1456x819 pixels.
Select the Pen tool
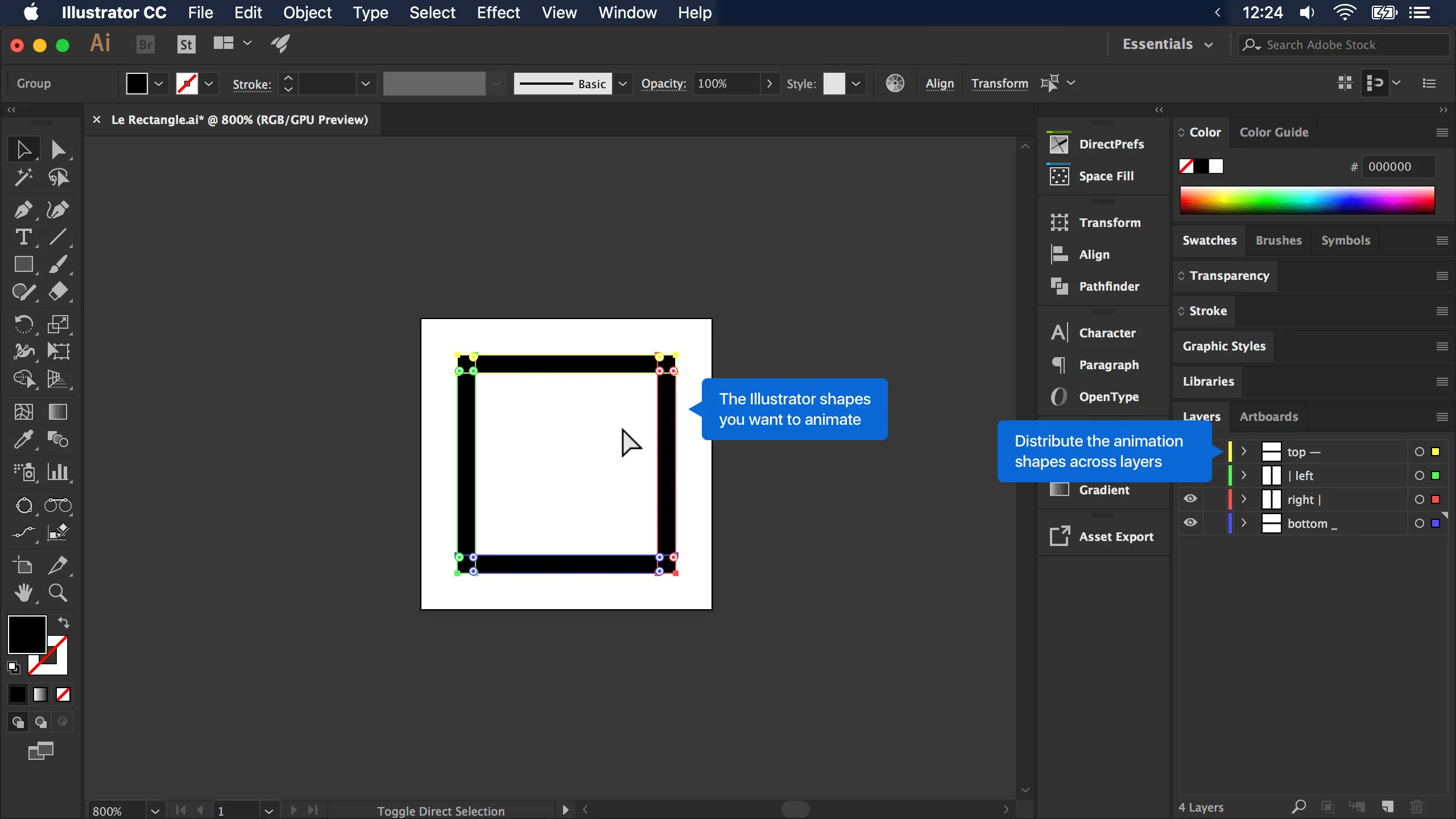[23, 209]
